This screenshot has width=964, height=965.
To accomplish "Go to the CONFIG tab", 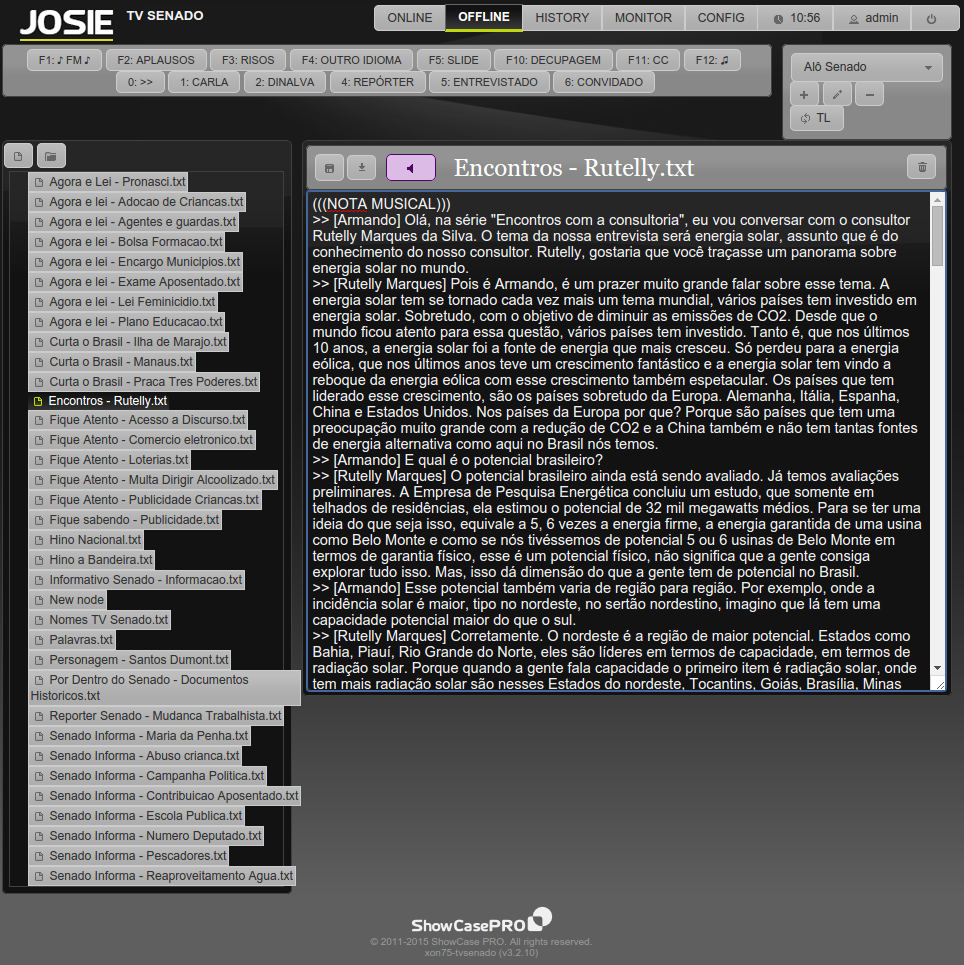I will click(x=721, y=18).
